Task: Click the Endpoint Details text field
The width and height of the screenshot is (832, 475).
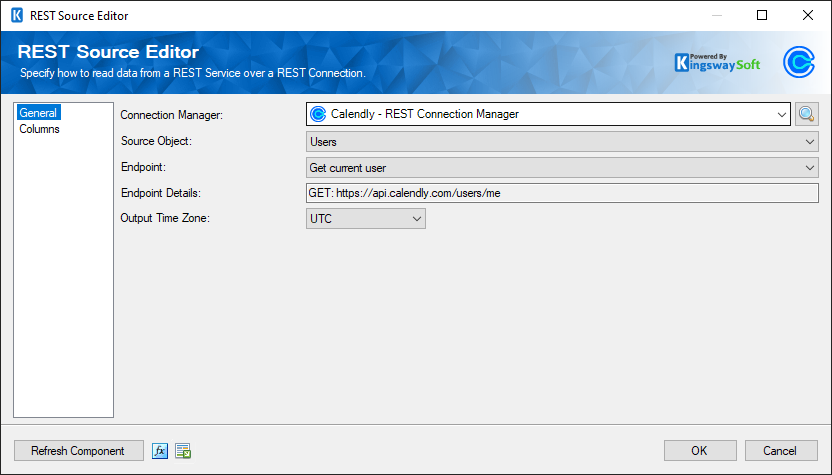Action: [x=562, y=193]
